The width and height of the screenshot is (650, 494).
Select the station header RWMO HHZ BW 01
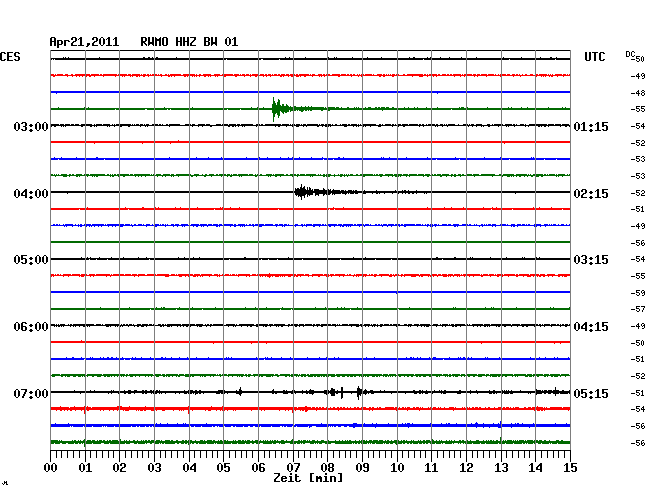(189, 42)
